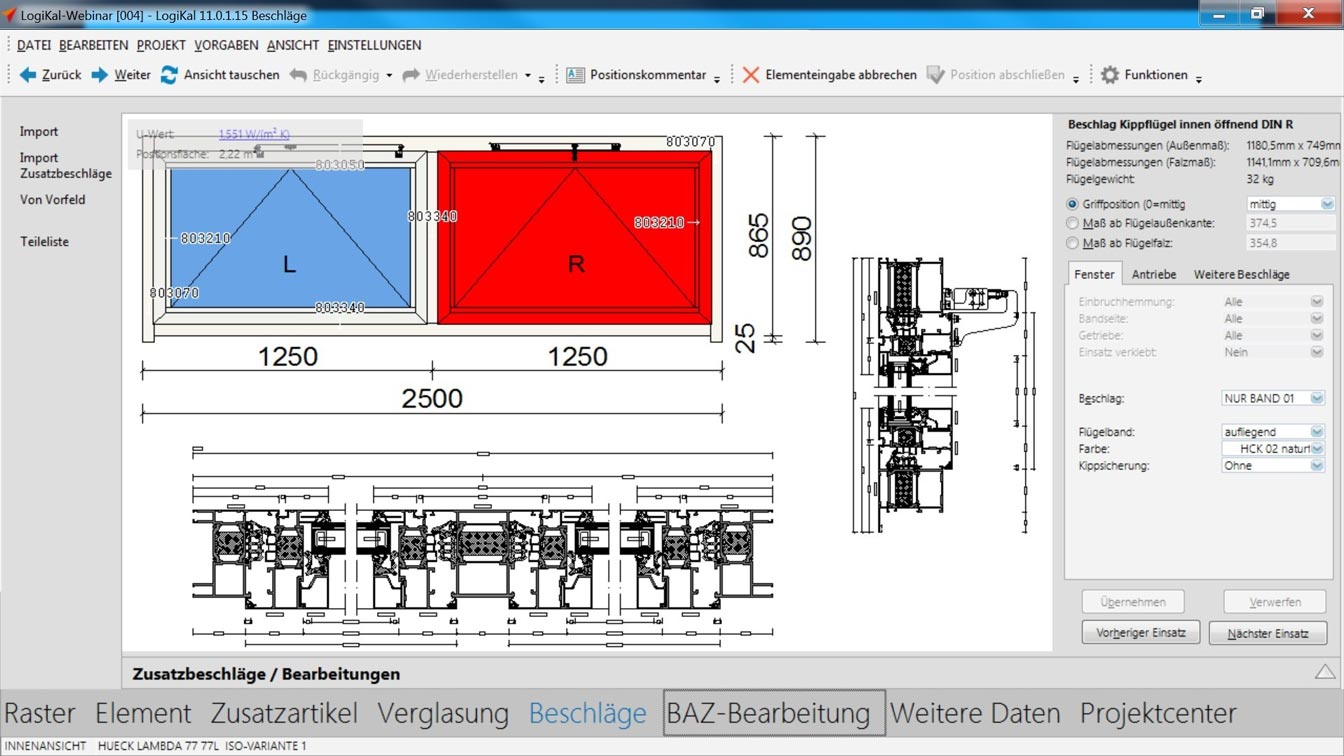Select the Griffposition radio button

point(1073,204)
